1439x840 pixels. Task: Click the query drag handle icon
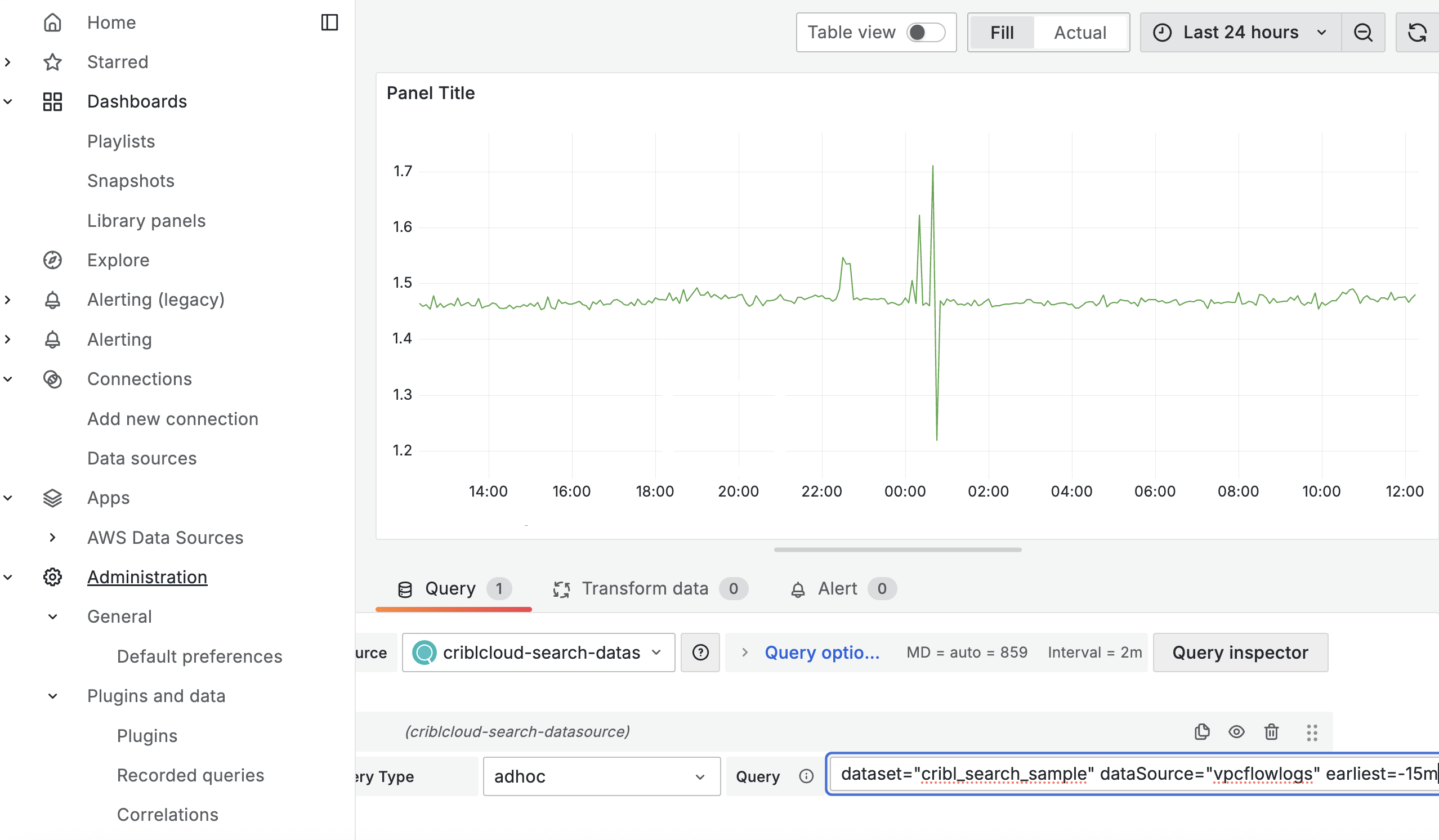pyautogui.click(x=1311, y=732)
